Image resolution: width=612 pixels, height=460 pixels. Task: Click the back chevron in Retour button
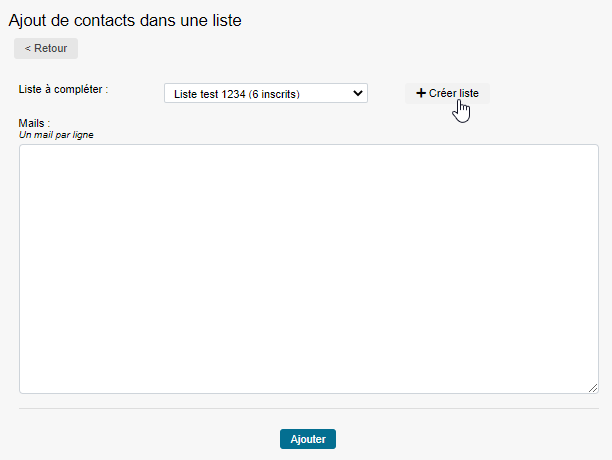click(28, 48)
